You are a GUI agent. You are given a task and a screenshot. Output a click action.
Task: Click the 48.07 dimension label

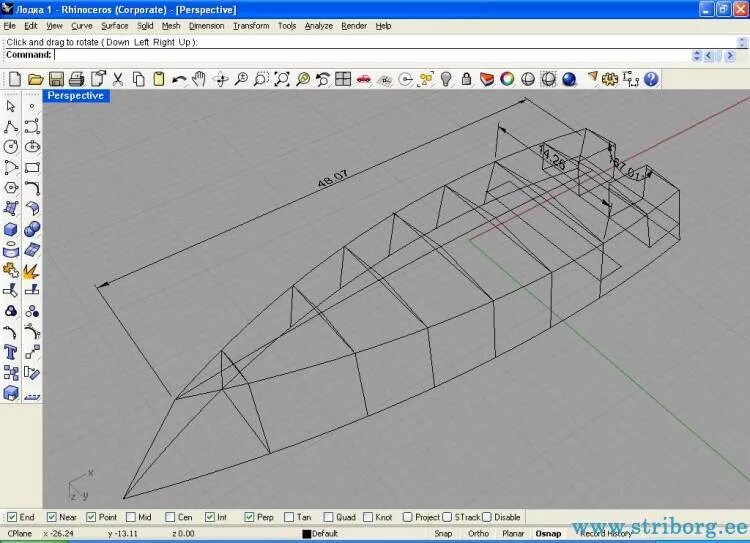coord(333,178)
